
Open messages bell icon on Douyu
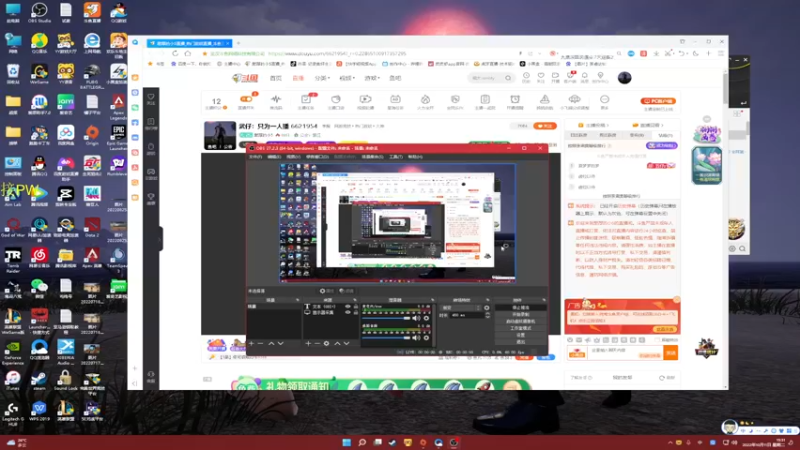[585, 77]
